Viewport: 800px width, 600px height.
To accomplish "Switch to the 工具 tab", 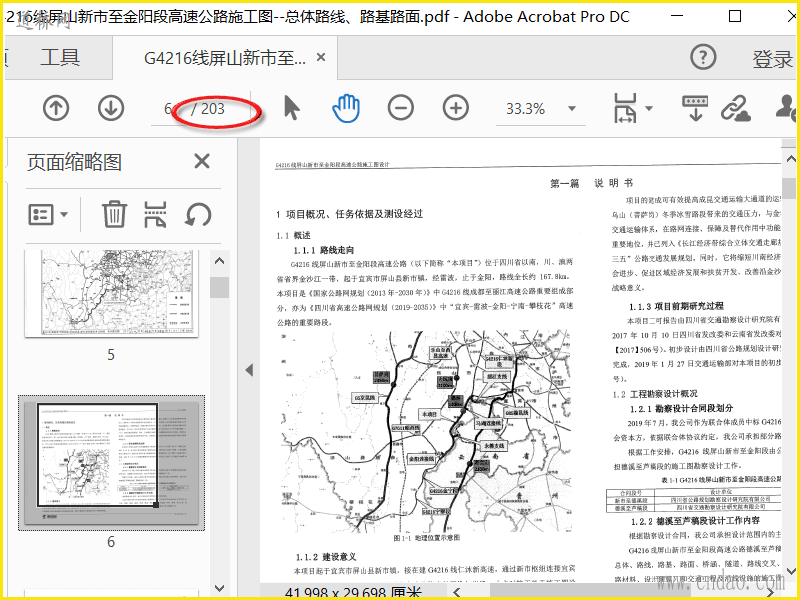I will (x=60, y=58).
